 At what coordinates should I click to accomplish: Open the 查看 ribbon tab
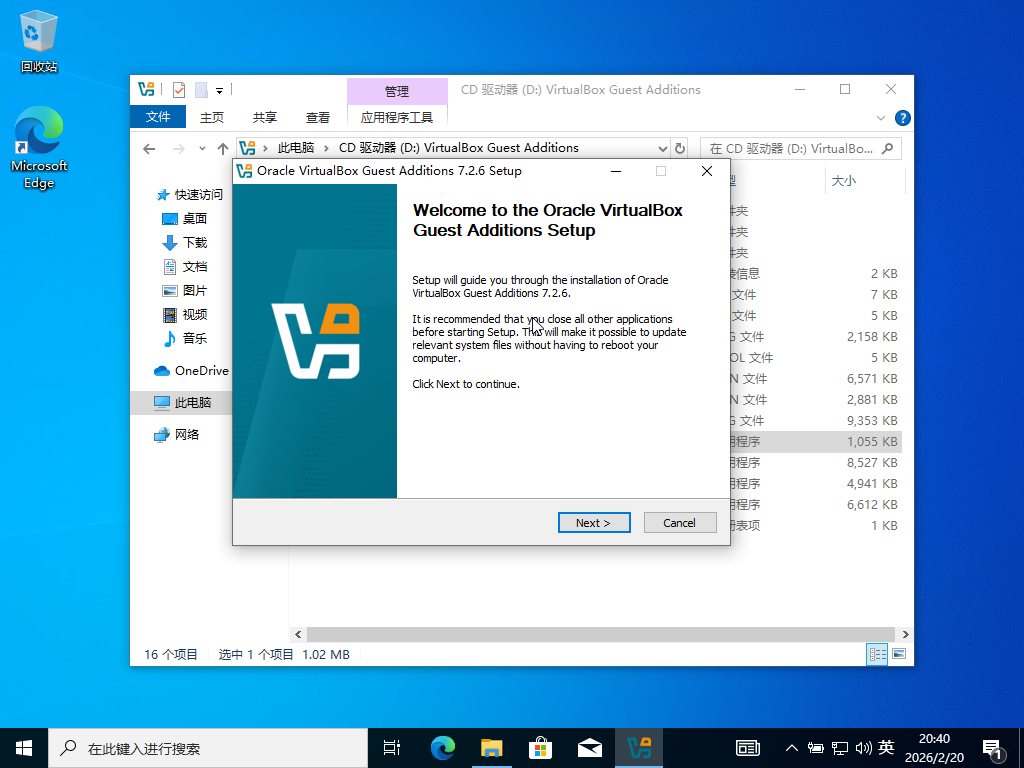318,117
